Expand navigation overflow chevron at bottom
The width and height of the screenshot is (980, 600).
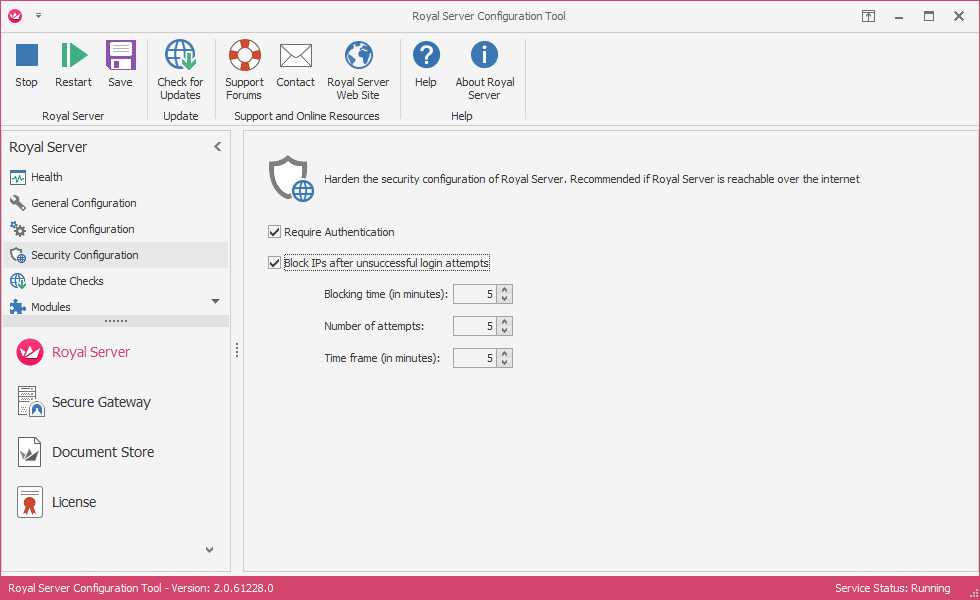(209, 550)
